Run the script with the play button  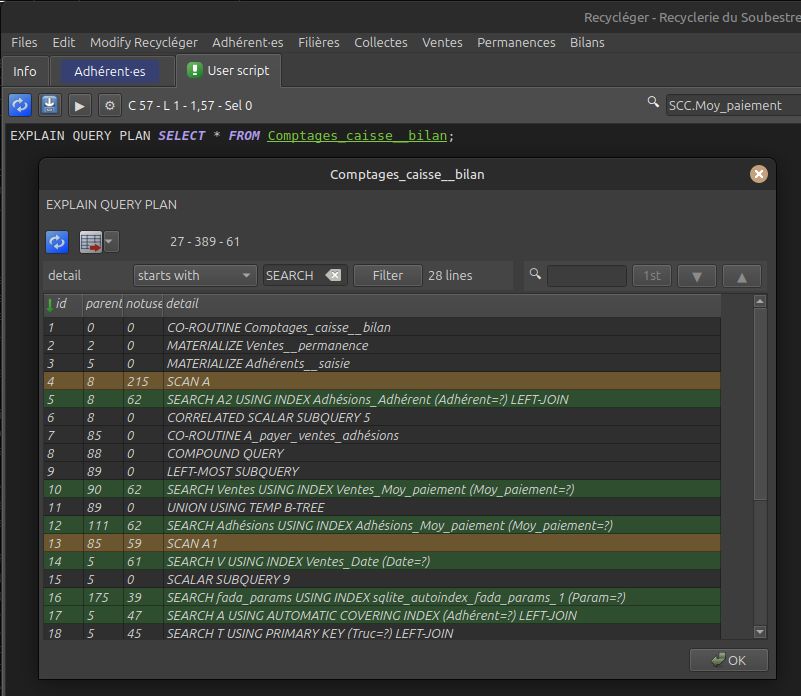click(79, 106)
